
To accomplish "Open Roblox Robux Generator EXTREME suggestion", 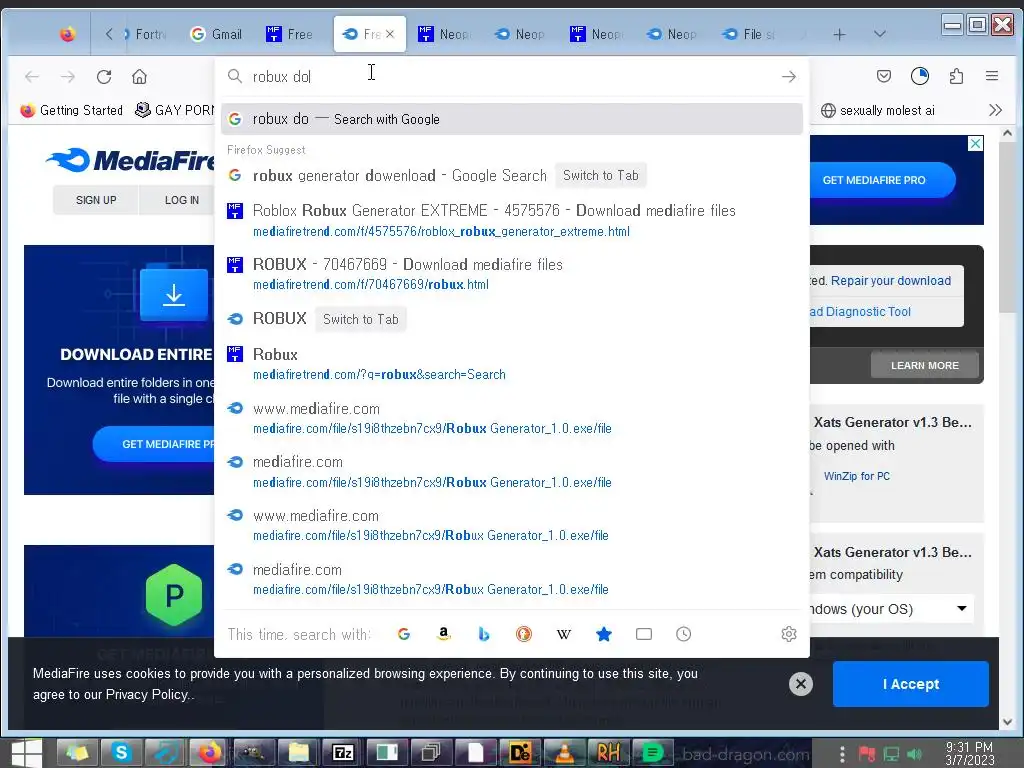I will (x=511, y=220).
